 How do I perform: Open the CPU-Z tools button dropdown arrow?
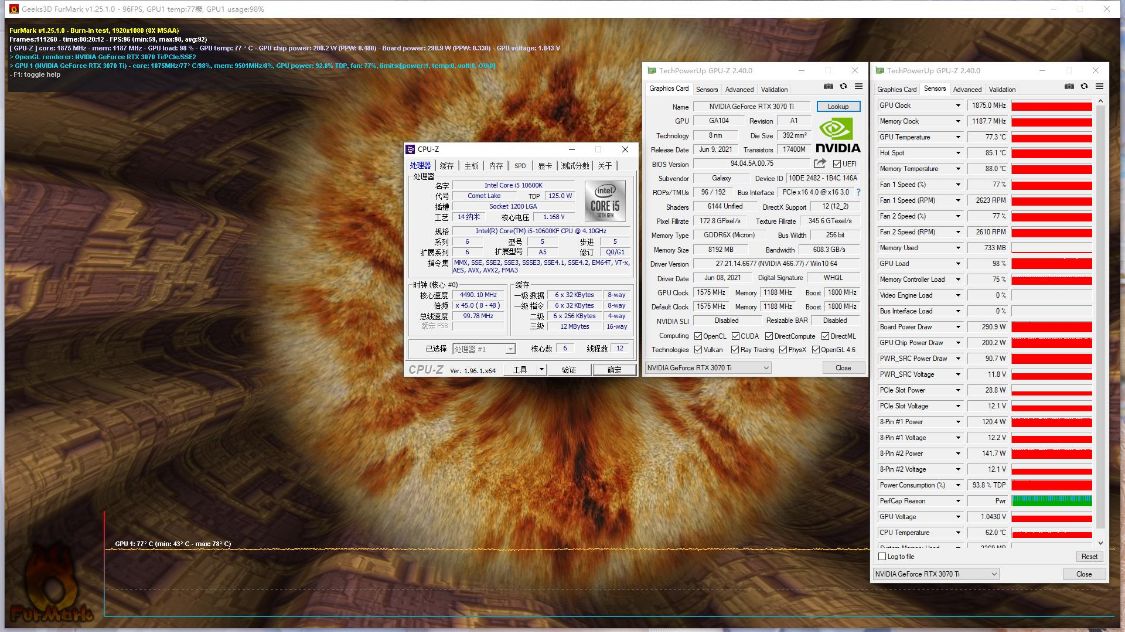pos(541,369)
